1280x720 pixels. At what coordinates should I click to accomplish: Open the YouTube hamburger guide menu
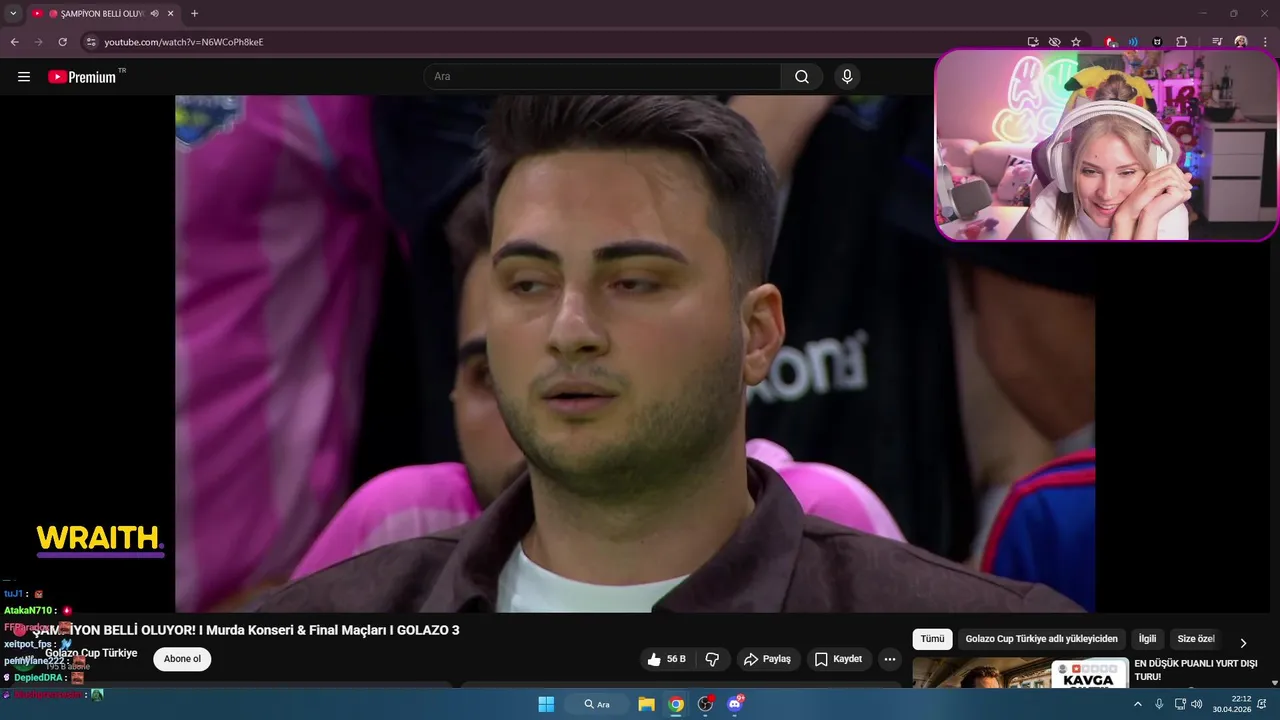point(24,77)
